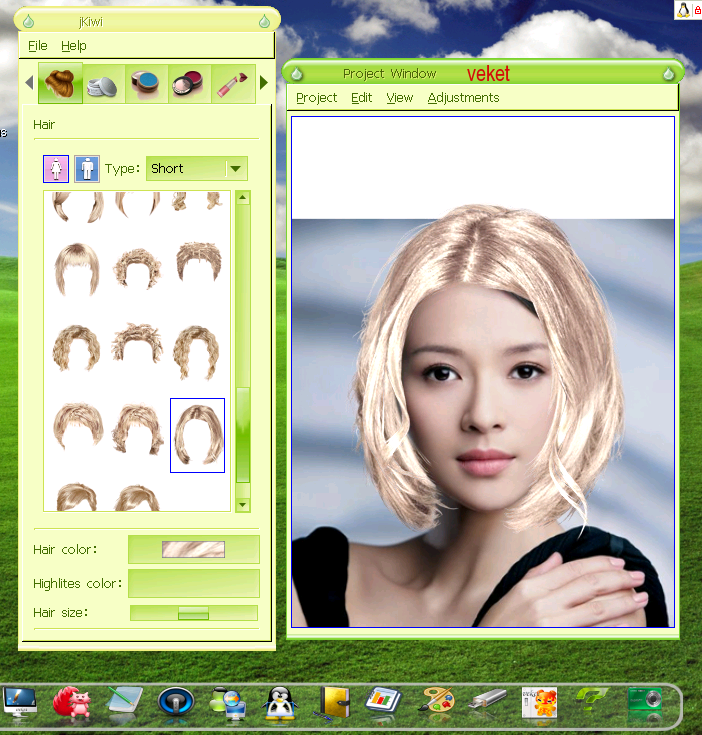The width and height of the screenshot is (702, 735).
Task: Open the Edit menu
Action: [361, 98]
